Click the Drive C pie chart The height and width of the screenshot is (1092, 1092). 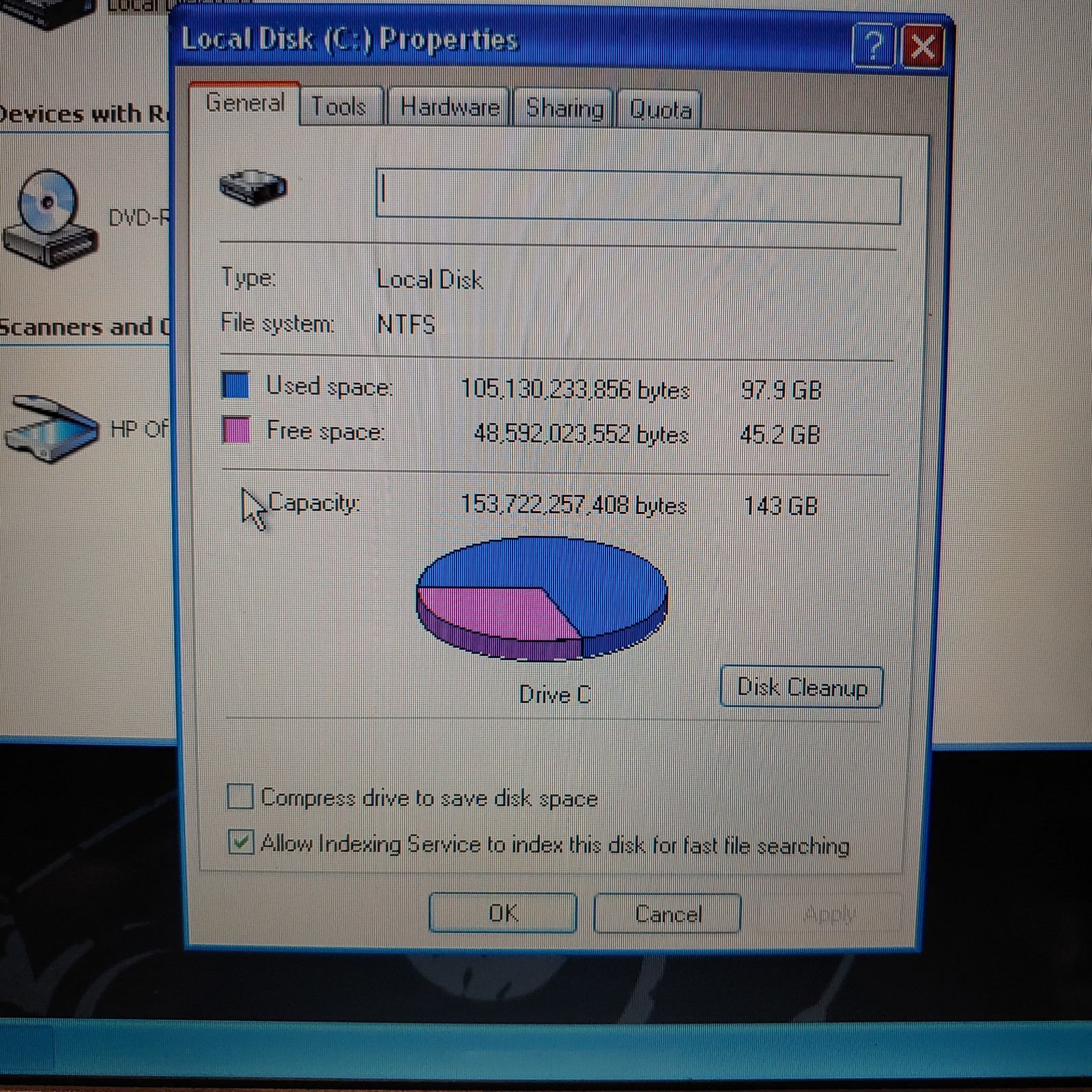[541, 599]
